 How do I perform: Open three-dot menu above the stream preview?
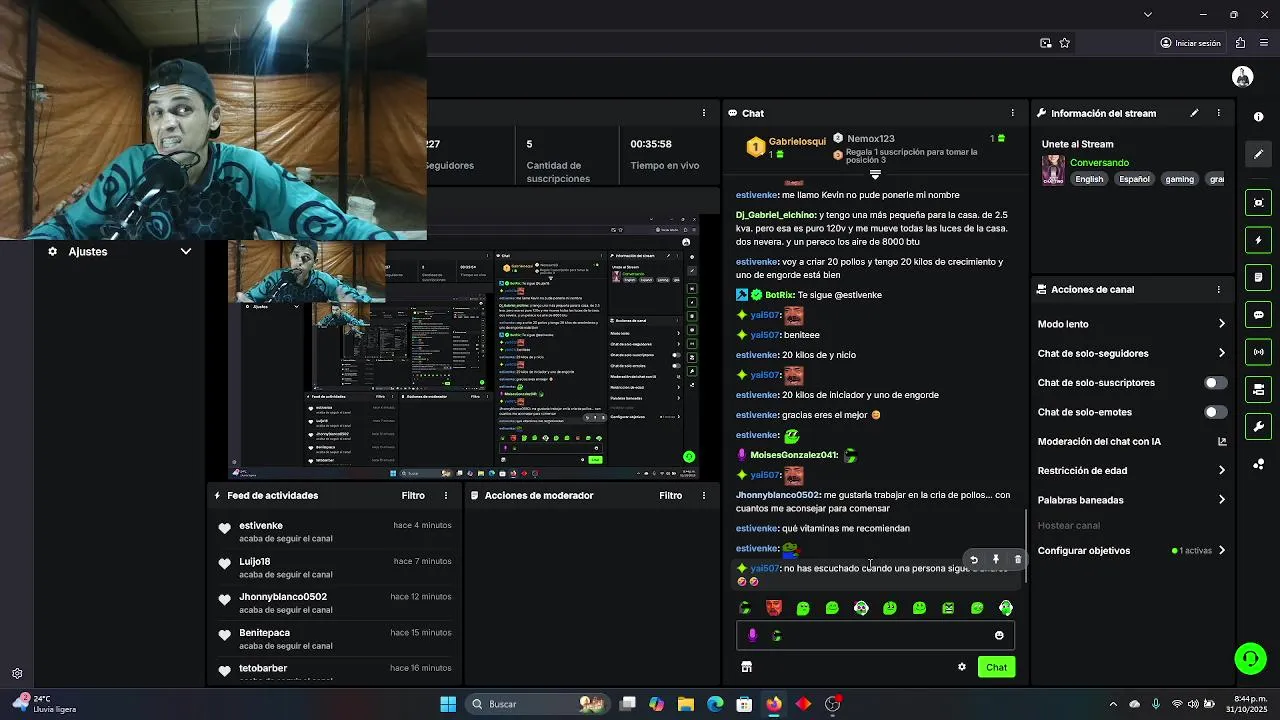pos(704,113)
